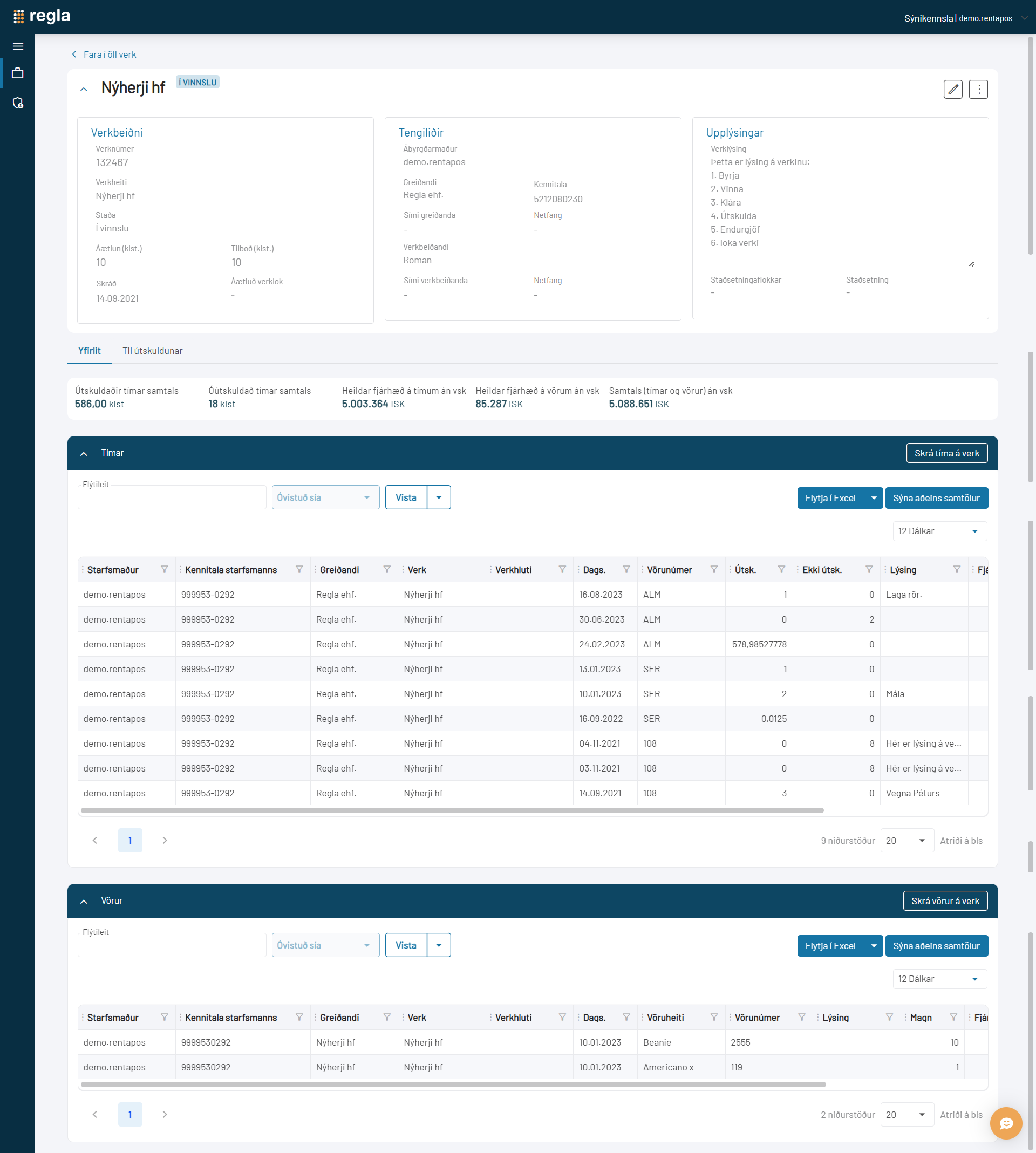Open the three-dot more options menu
This screenshot has width=1036, height=1153.
(978, 90)
